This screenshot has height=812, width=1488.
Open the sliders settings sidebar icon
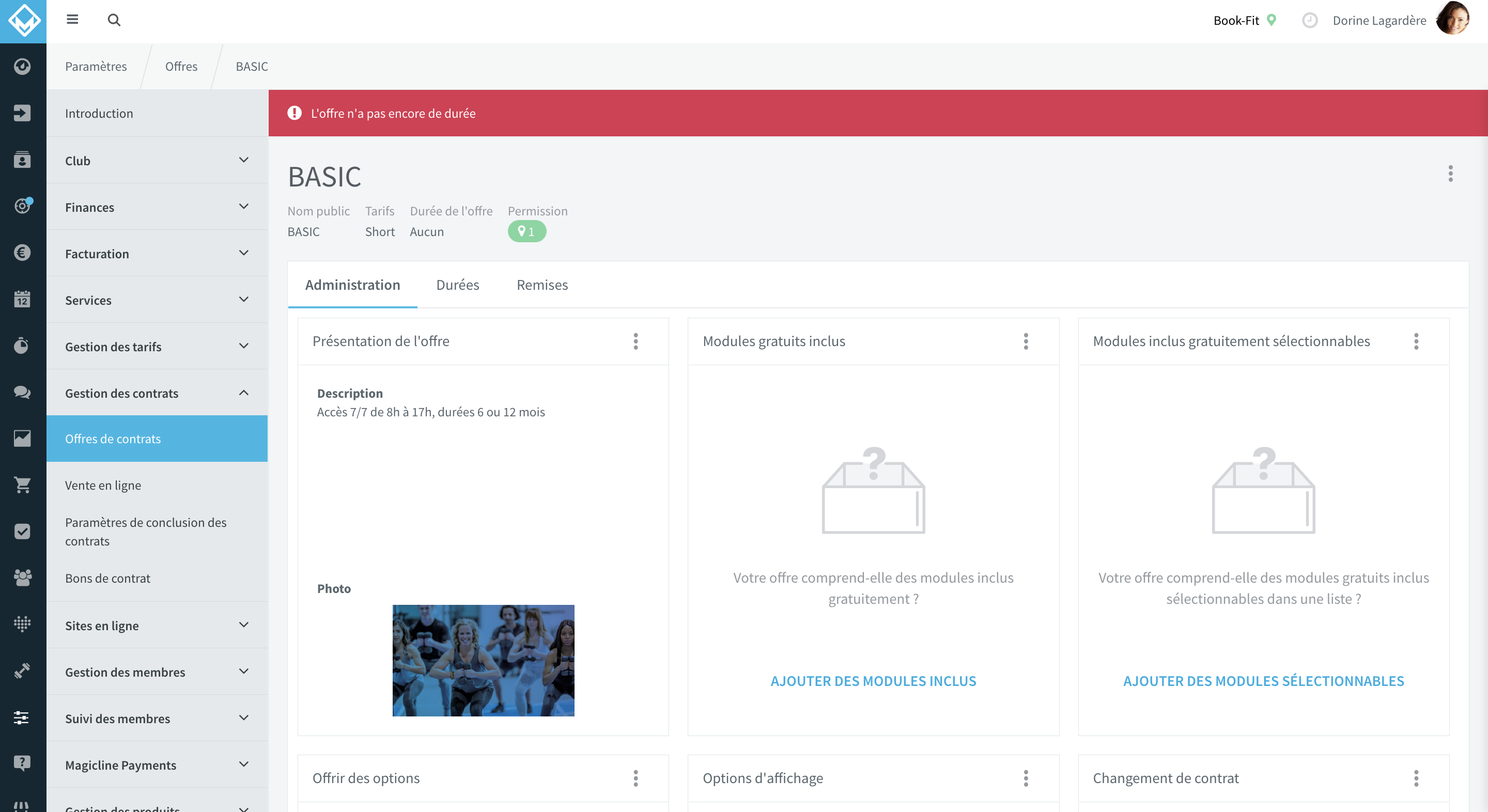pyautogui.click(x=22, y=717)
